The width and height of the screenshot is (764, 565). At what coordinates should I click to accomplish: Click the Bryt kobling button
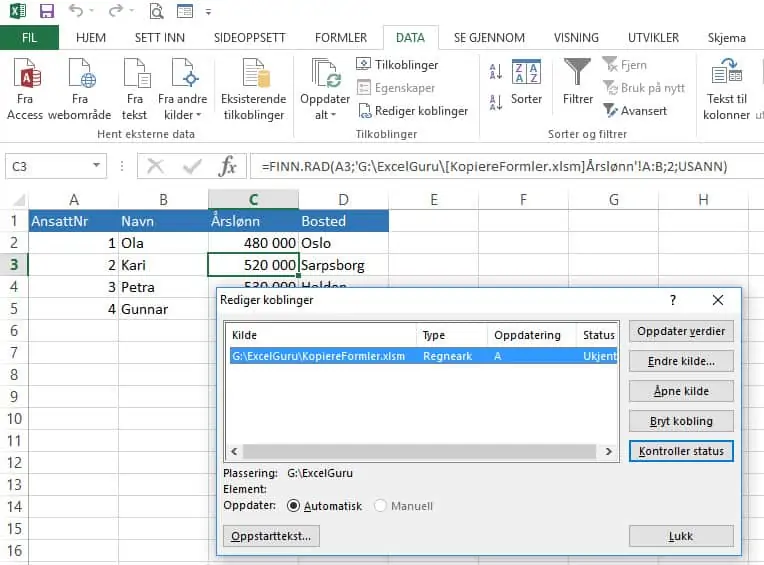coord(681,421)
